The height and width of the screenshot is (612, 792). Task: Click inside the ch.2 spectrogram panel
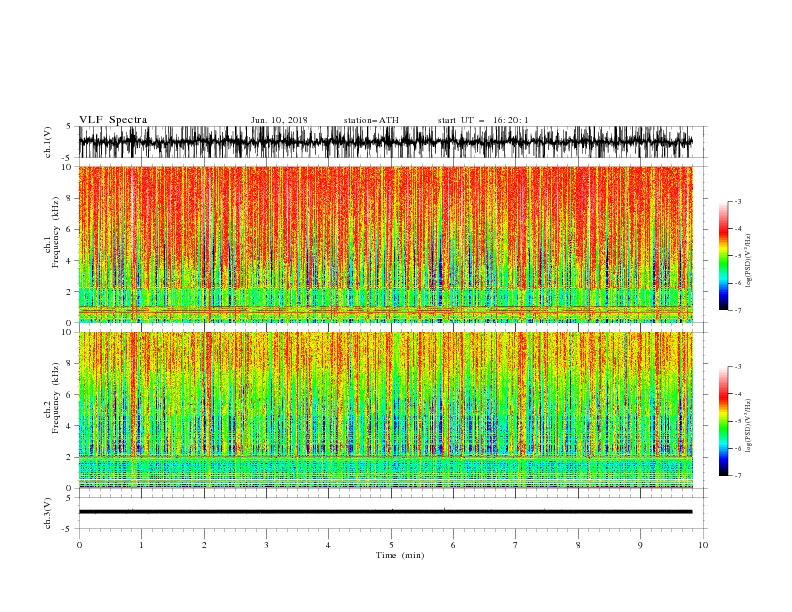[385, 410]
